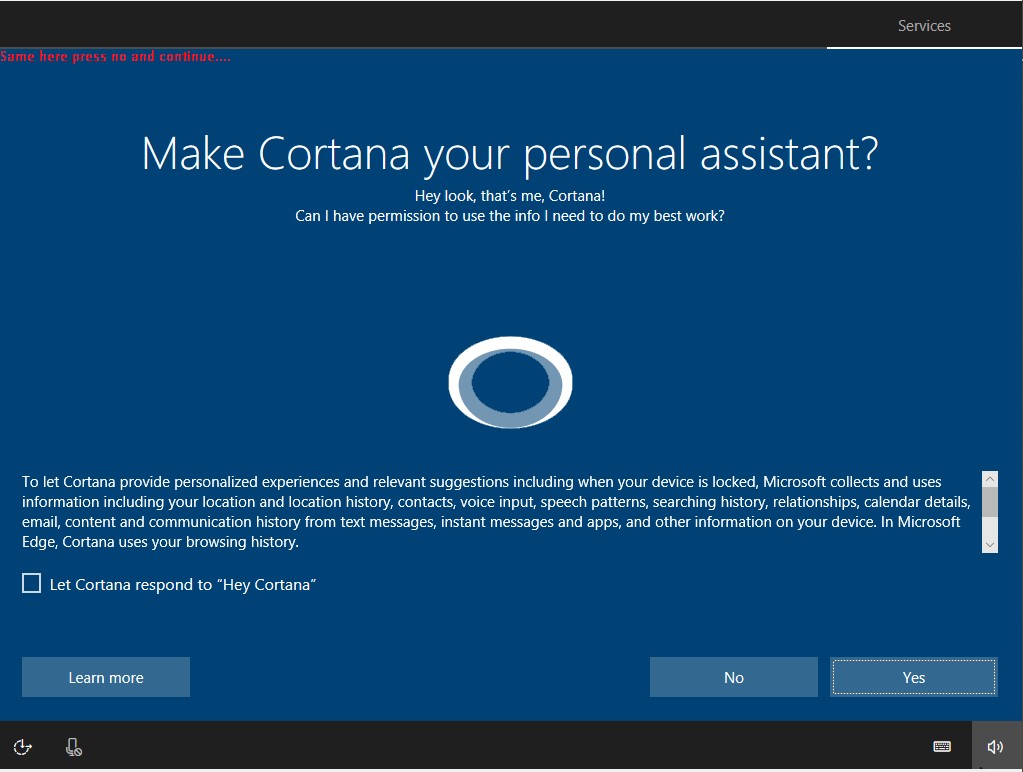
Task: Click the privacy paragraph starting To let Cortana provide
Action: [x=496, y=512]
